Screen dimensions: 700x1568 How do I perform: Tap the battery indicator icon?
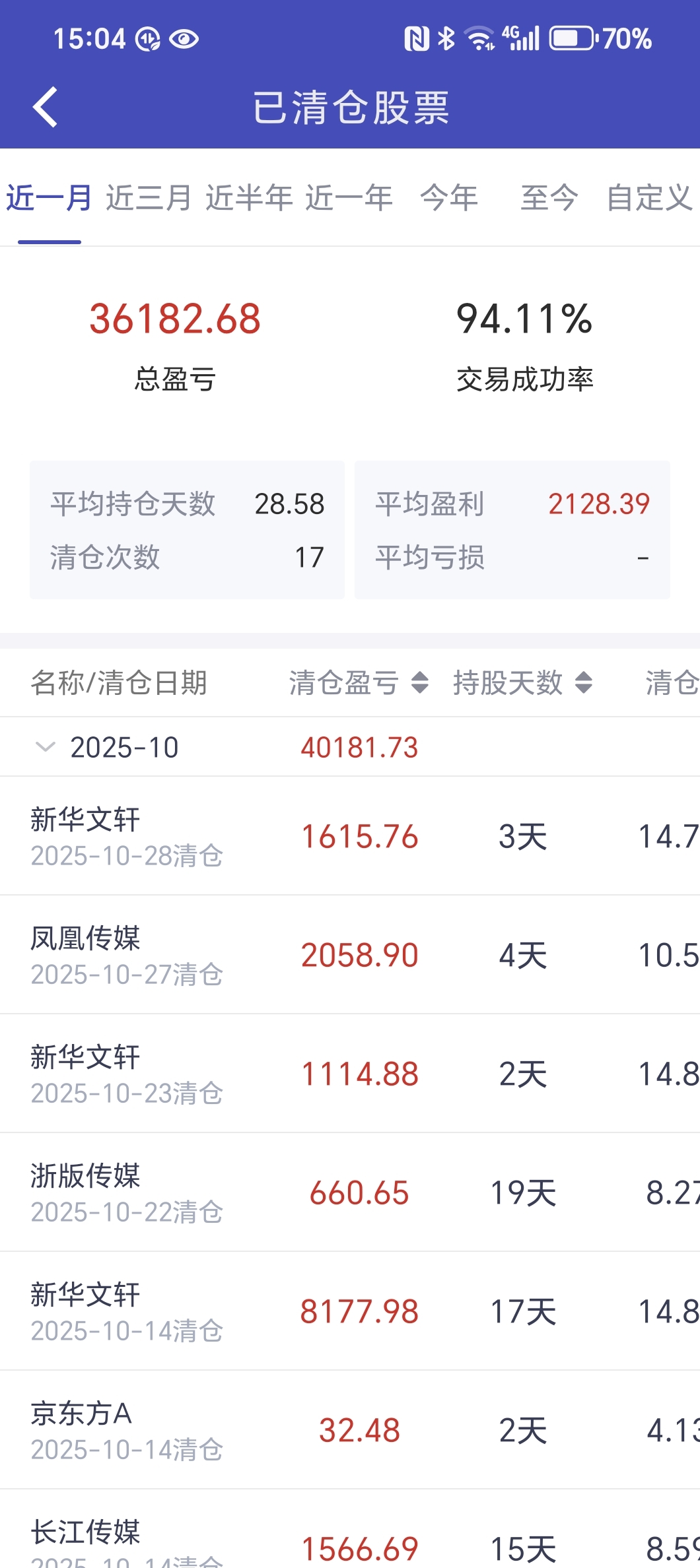click(x=573, y=39)
